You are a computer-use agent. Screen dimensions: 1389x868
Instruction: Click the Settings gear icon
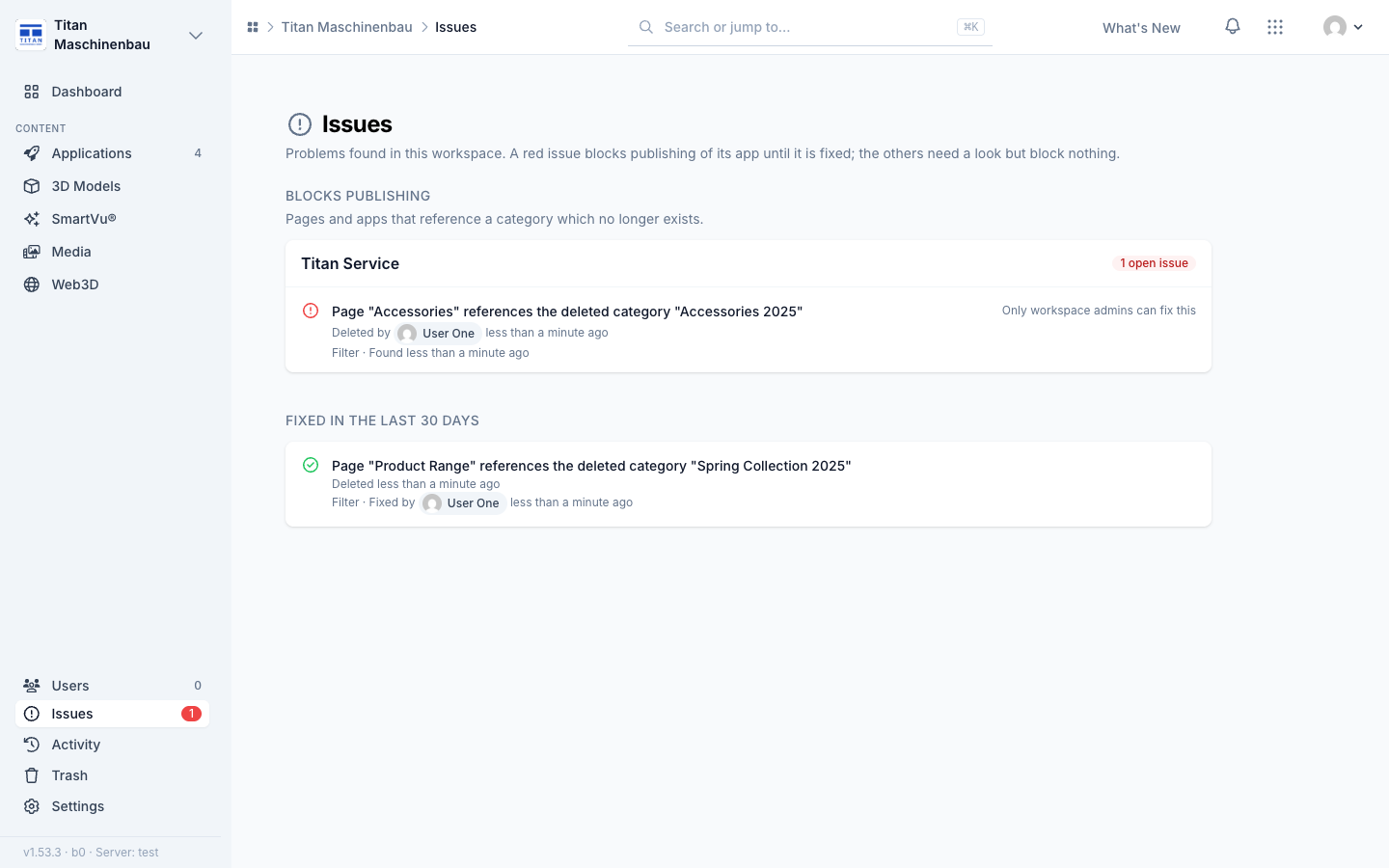tap(32, 806)
